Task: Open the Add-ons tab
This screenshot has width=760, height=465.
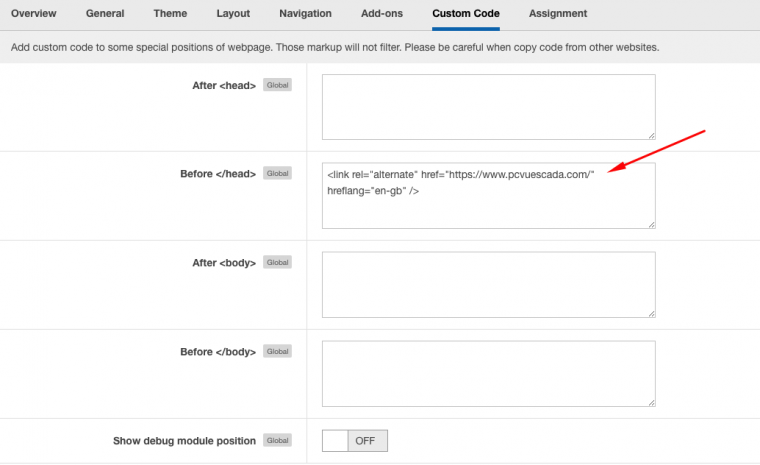Action: click(x=381, y=14)
